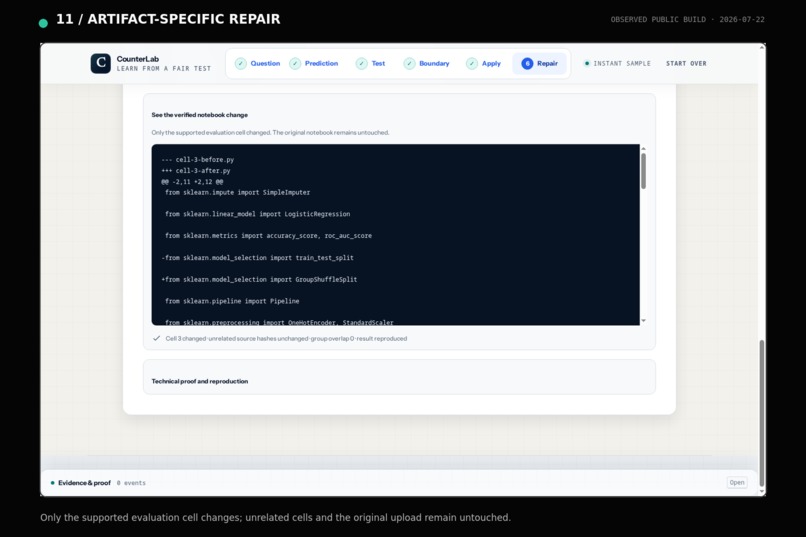Click 'LEARN FROM A FAIR TEST' tagline
806x537 pixels.
pyautogui.click(x=164, y=68)
